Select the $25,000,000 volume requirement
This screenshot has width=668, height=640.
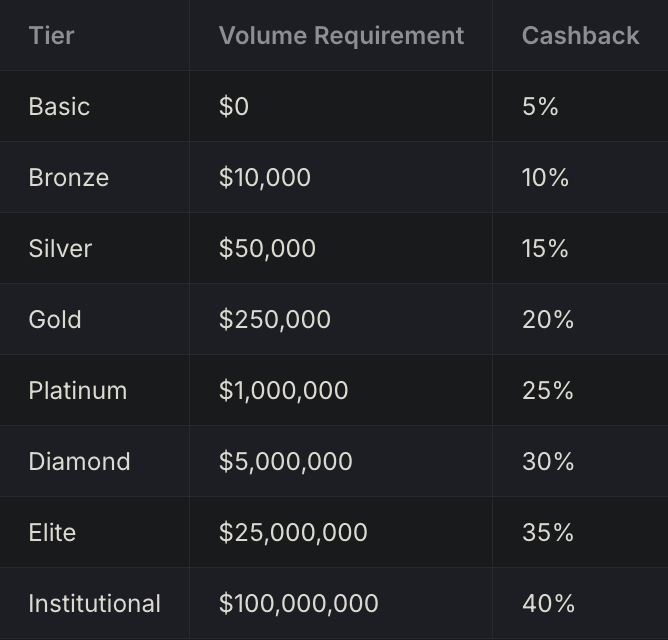pyautogui.click(x=293, y=533)
